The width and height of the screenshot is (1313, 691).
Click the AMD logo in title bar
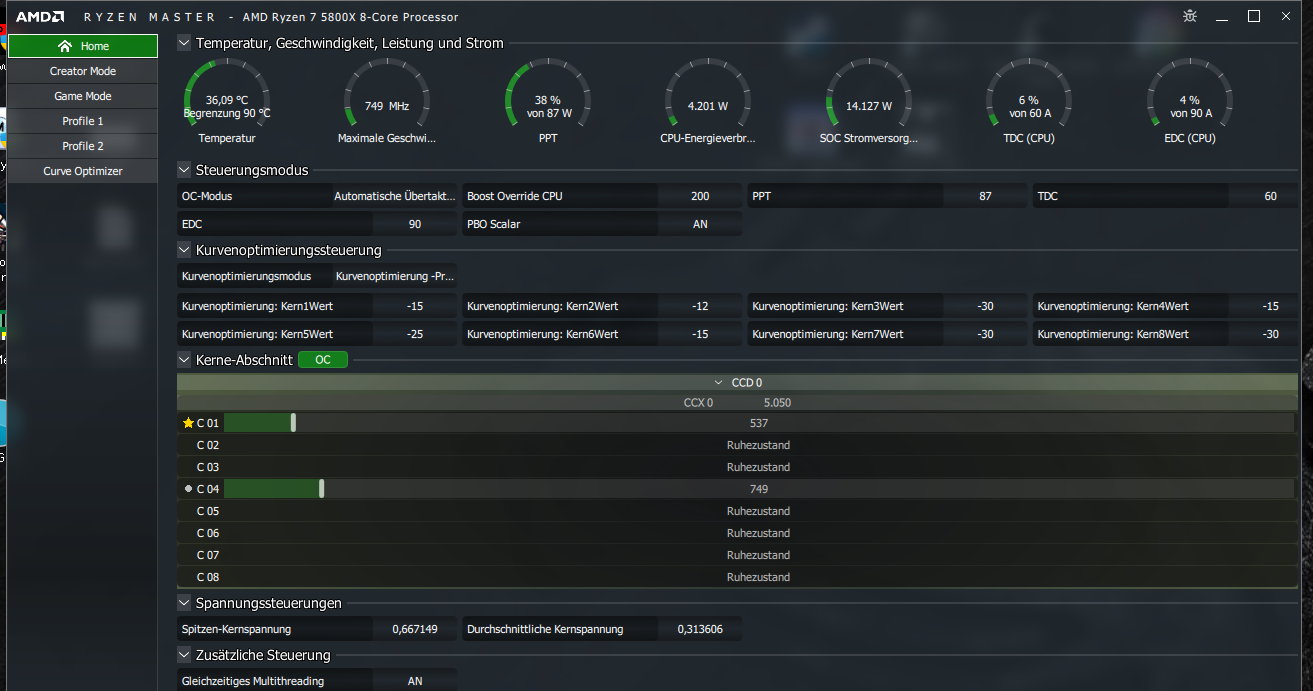tap(40, 17)
